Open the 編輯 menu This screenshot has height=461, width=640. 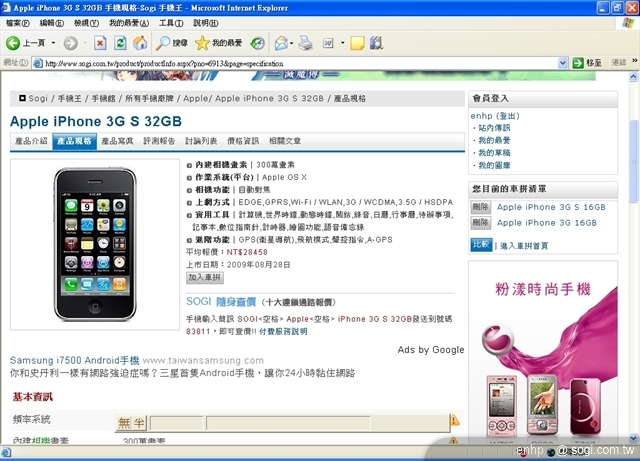pyautogui.click(x=51, y=23)
